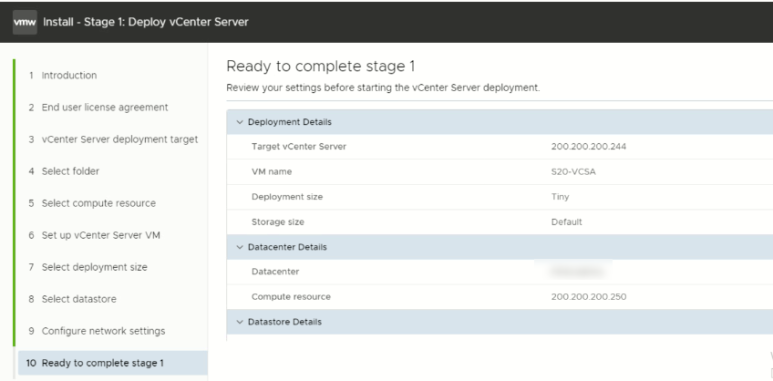
Task: Select step 10 Ready to complete stage 1
Action: [113, 363]
